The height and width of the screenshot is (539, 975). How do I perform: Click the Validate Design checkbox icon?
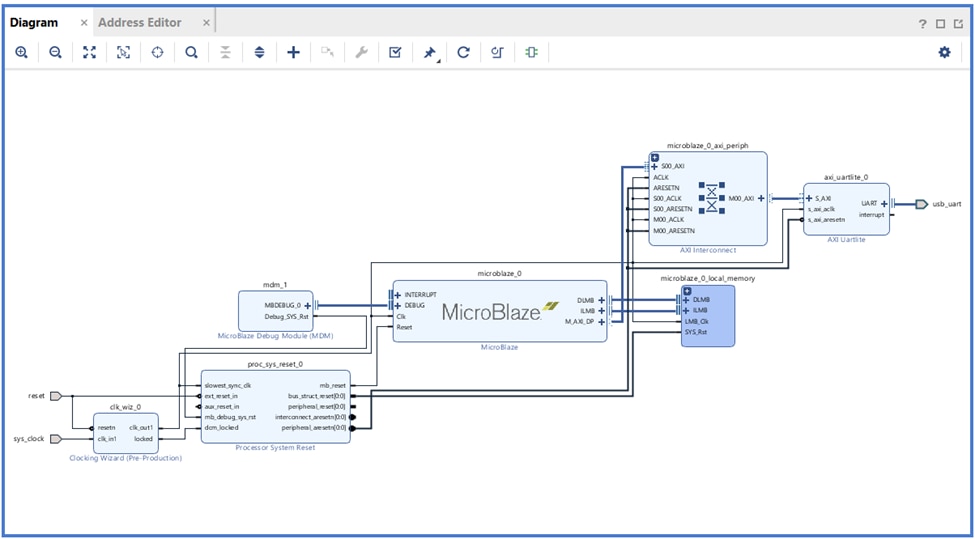point(395,53)
